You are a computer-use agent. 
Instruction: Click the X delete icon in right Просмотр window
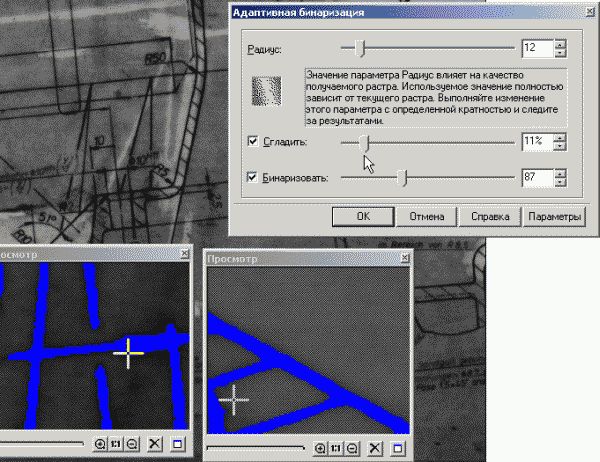375,448
